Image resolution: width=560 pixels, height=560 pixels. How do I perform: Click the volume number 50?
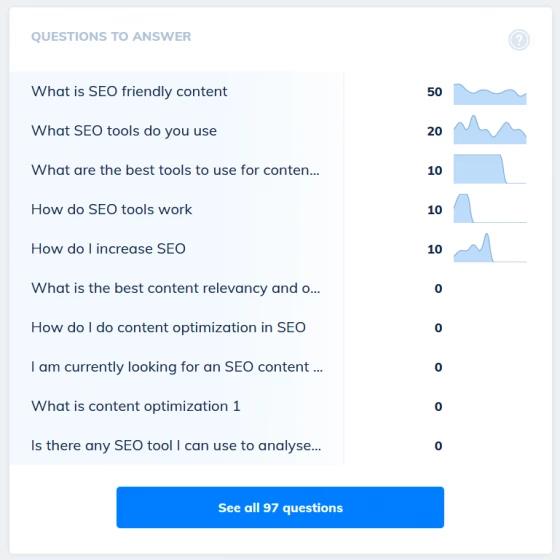click(x=435, y=92)
